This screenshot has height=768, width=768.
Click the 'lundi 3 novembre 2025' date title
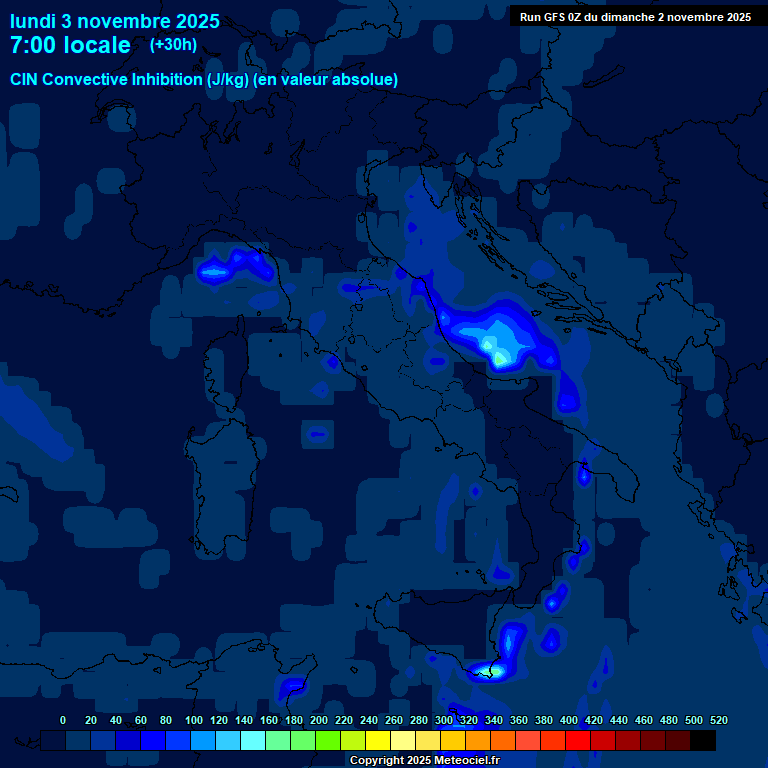(x=115, y=21)
